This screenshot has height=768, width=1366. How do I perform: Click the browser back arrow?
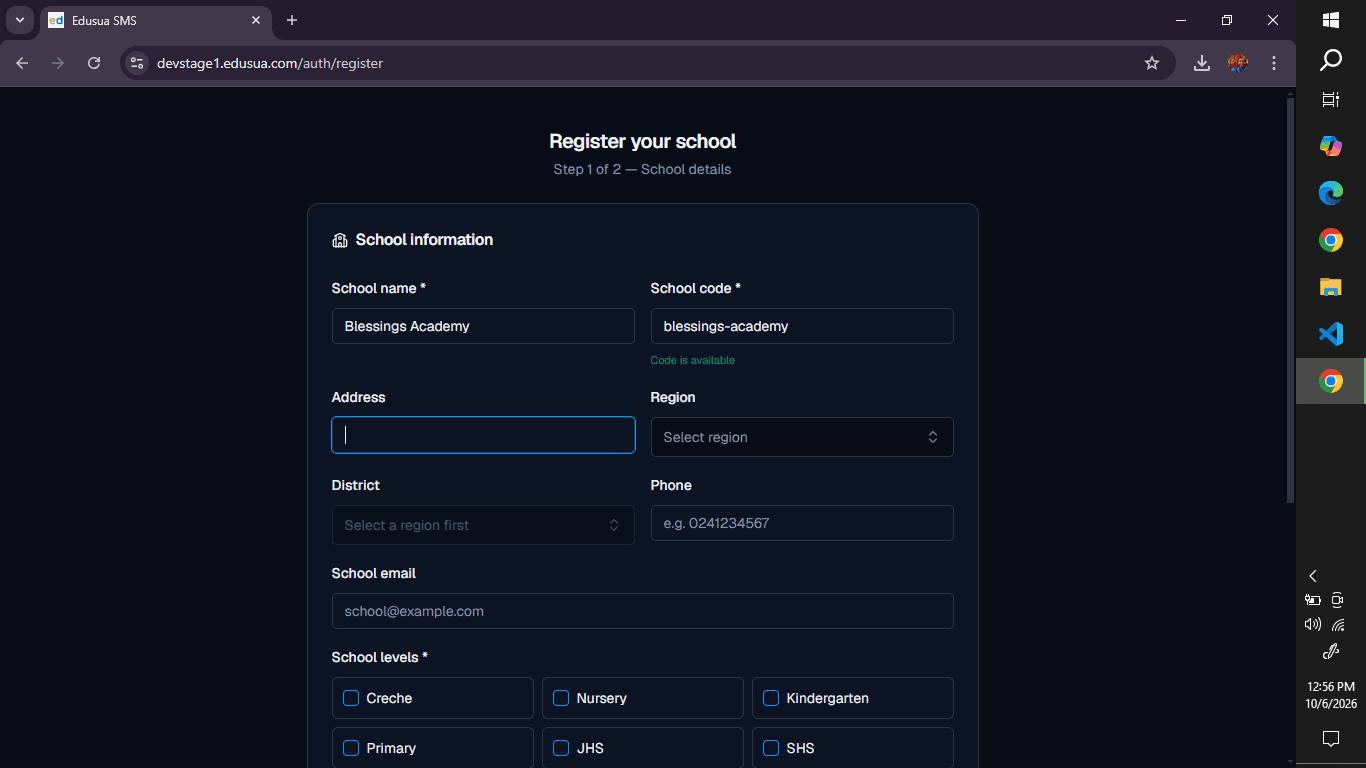22,63
